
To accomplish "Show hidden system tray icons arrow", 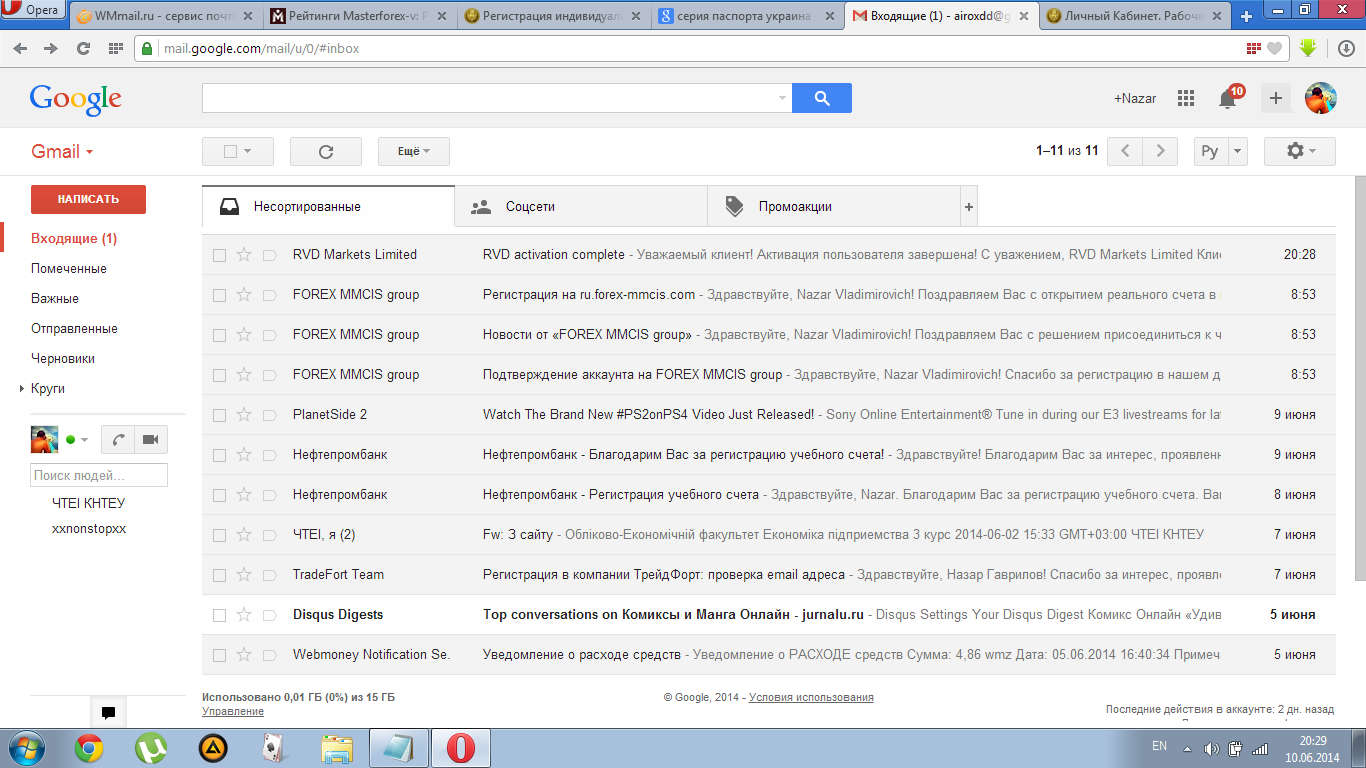I will pyautogui.click(x=1187, y=748).
